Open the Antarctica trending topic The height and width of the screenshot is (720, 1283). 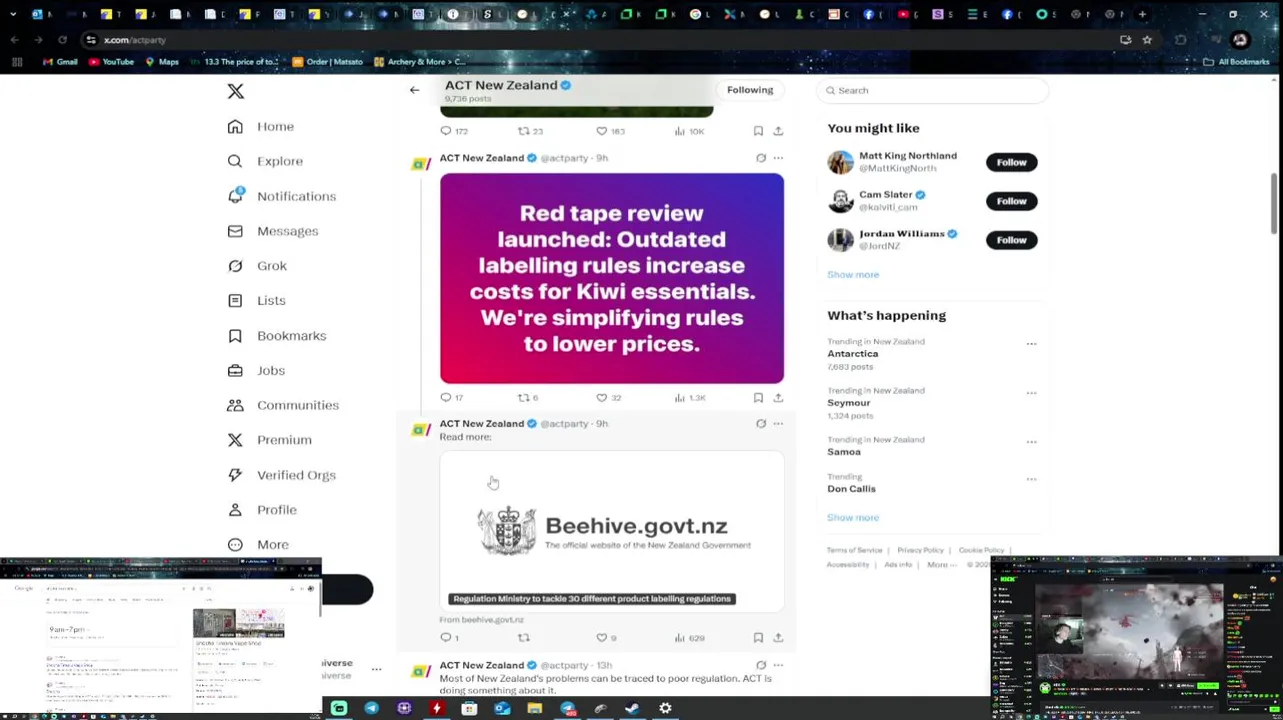click(852, 354)
